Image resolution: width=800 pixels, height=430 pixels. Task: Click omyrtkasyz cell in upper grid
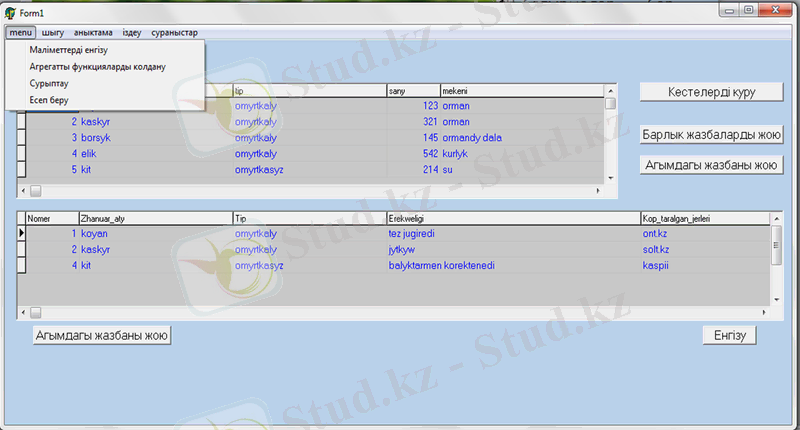click(310, 169)
